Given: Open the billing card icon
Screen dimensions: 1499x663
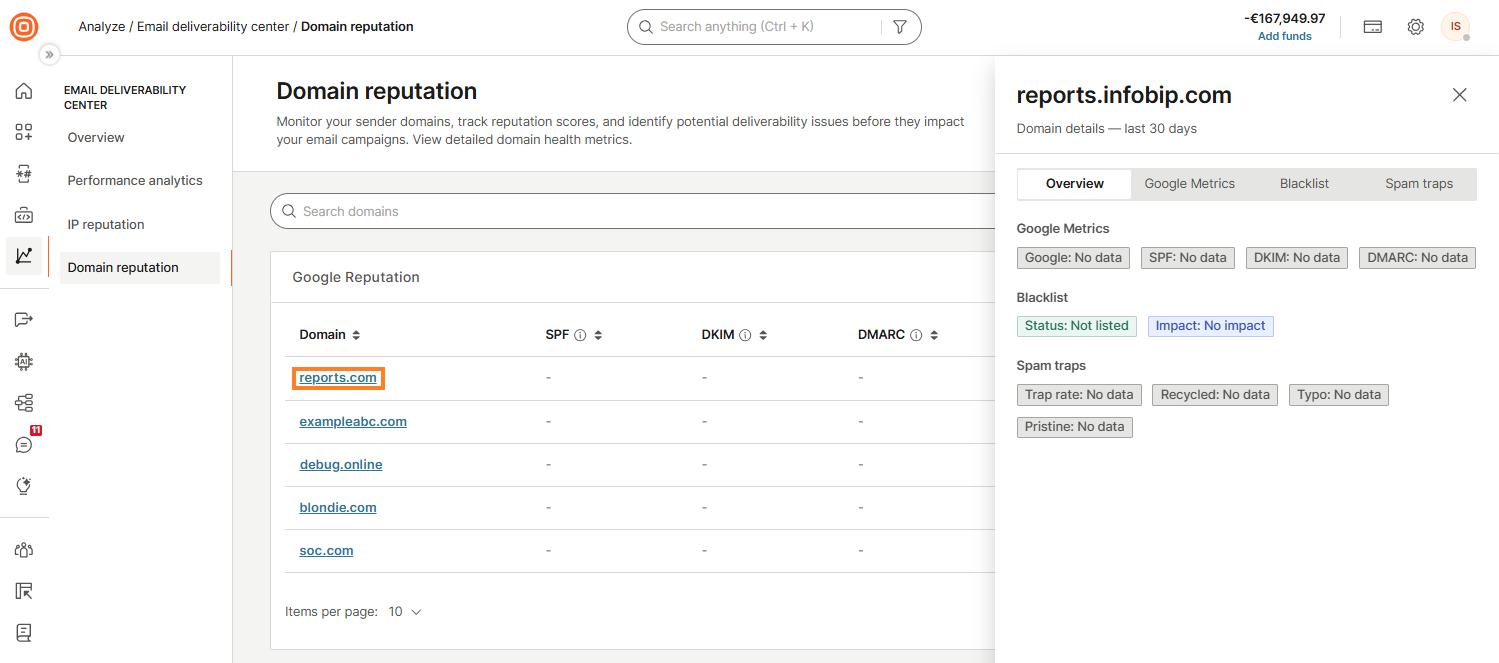Looking at the screenshot, I should [x=1373, y=27].
